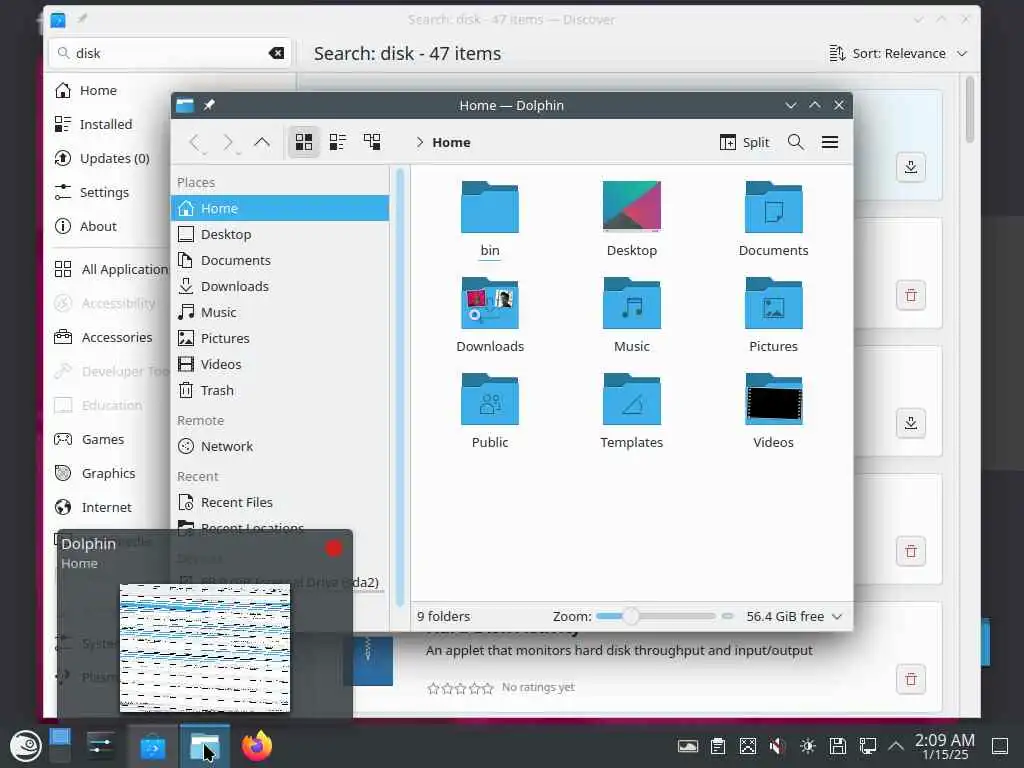Show hidden system tray icons

(x=896, y=746)
